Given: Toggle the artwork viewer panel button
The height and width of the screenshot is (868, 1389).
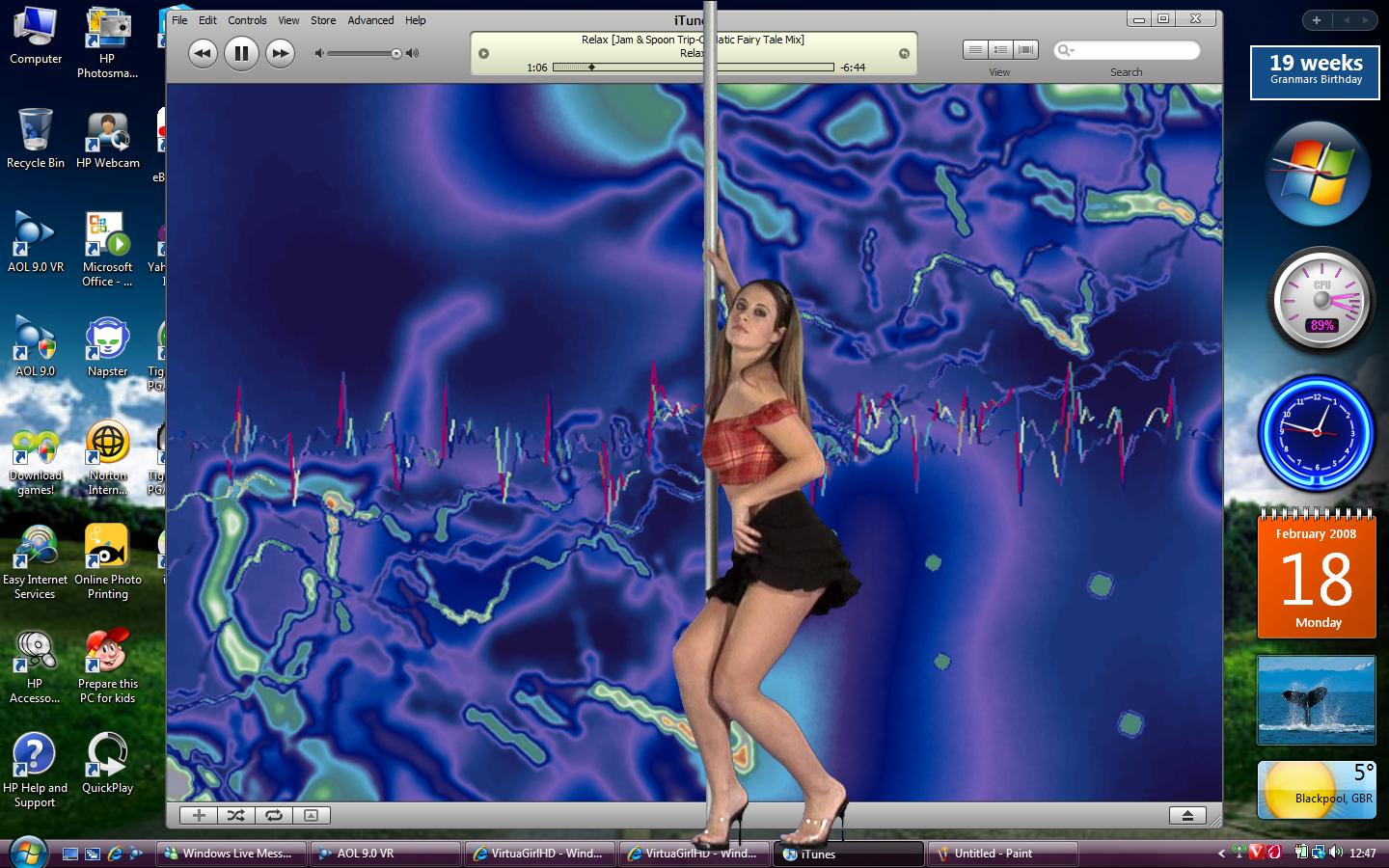Looking at the screenshot, I should 311,815.
